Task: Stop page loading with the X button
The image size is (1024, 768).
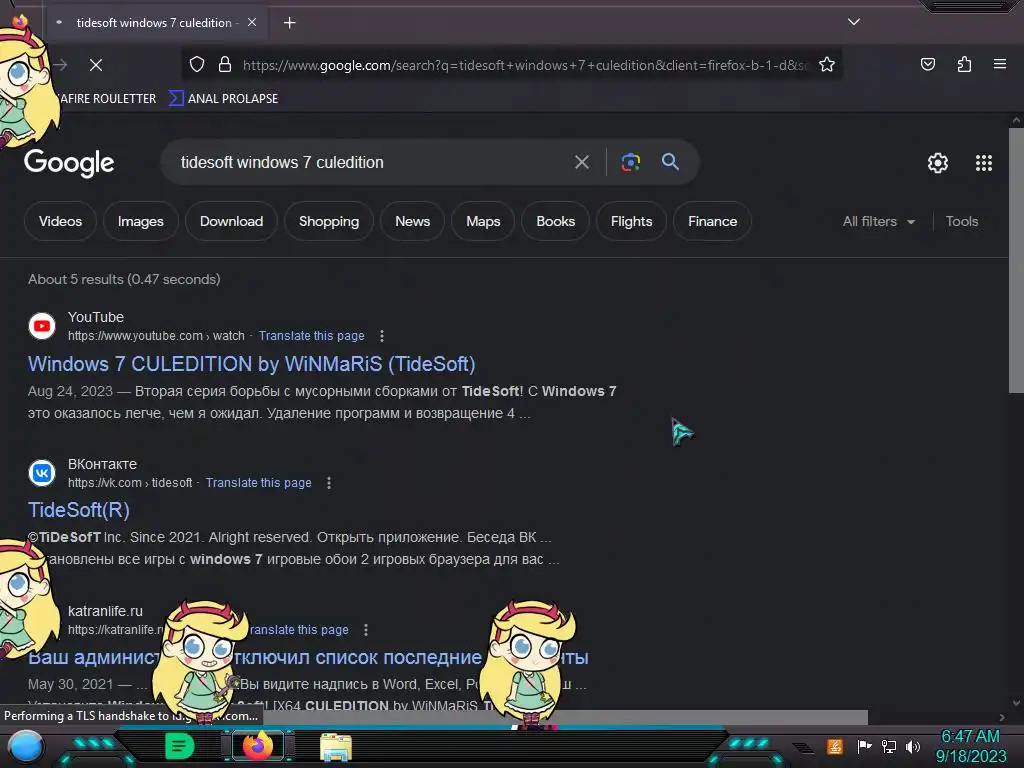Action: pos(96,65)
